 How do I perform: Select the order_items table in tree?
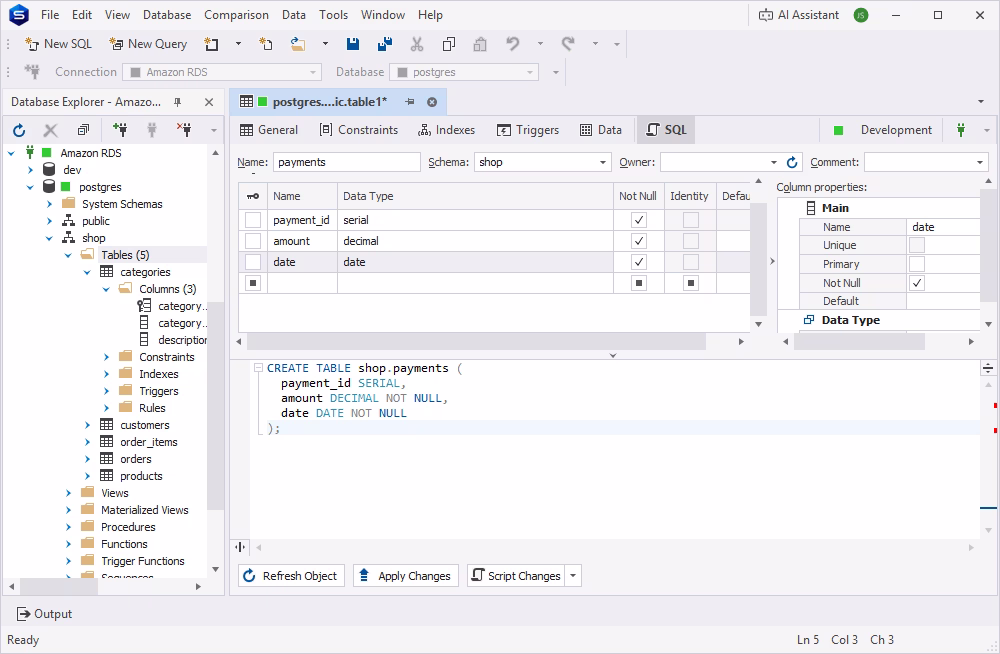(x=149, y=442)
